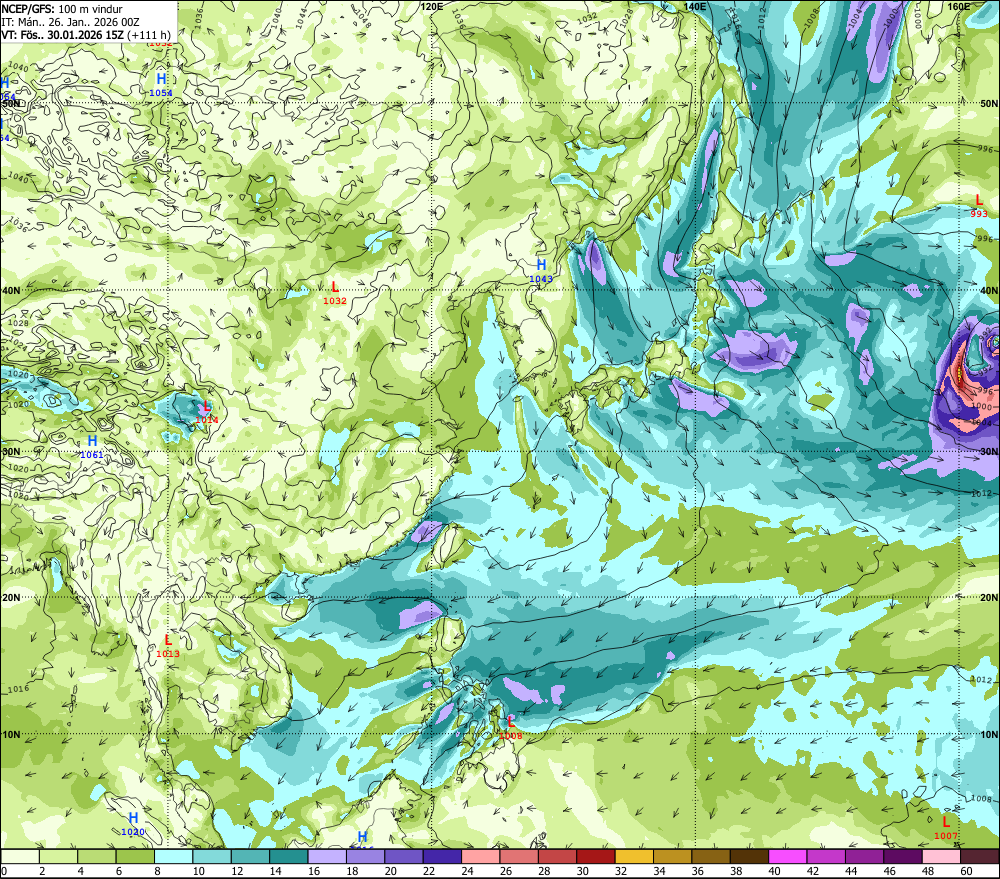The image size is (1000, 879).
Task: Click the light pink 48–60 legend swatch
Action: point(941,856)
